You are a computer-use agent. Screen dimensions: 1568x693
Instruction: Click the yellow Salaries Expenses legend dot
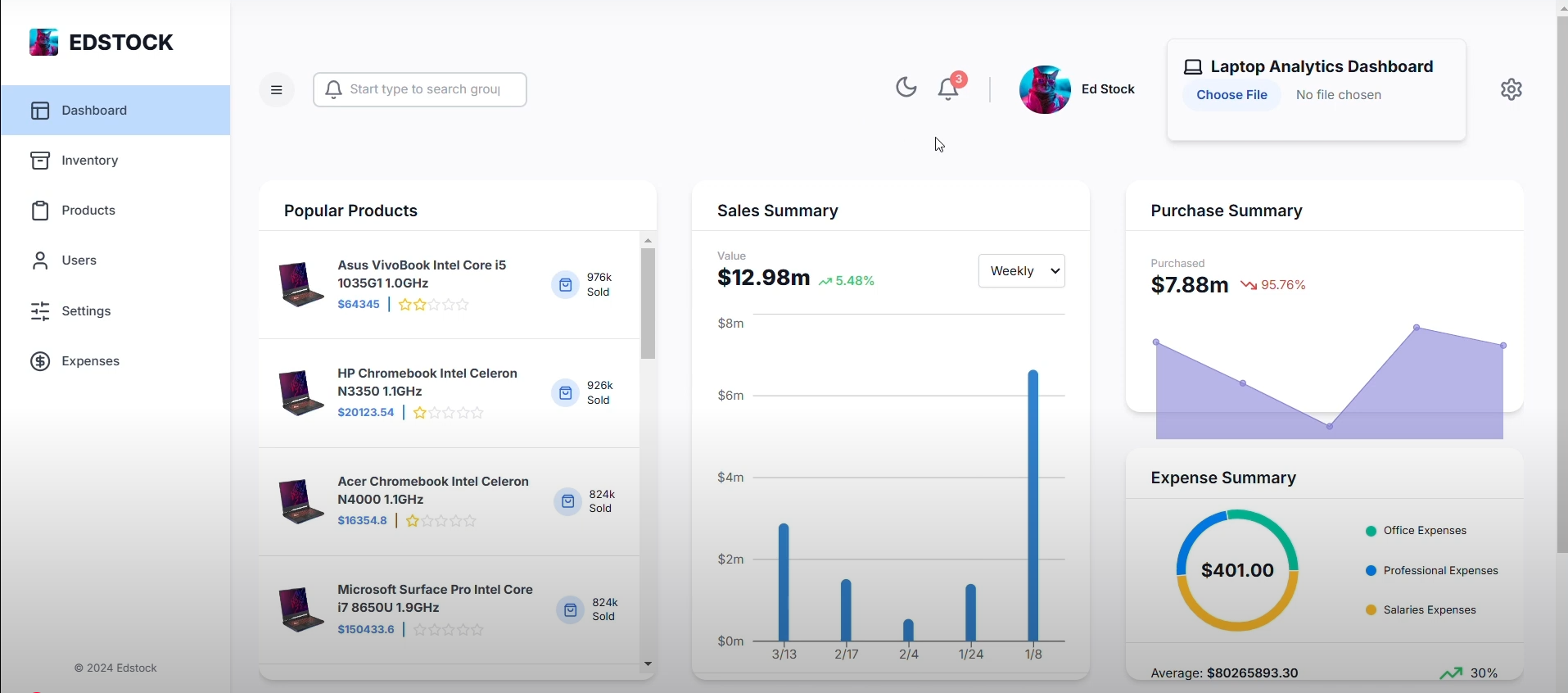pyautogui.click(x=1371, y=610)
